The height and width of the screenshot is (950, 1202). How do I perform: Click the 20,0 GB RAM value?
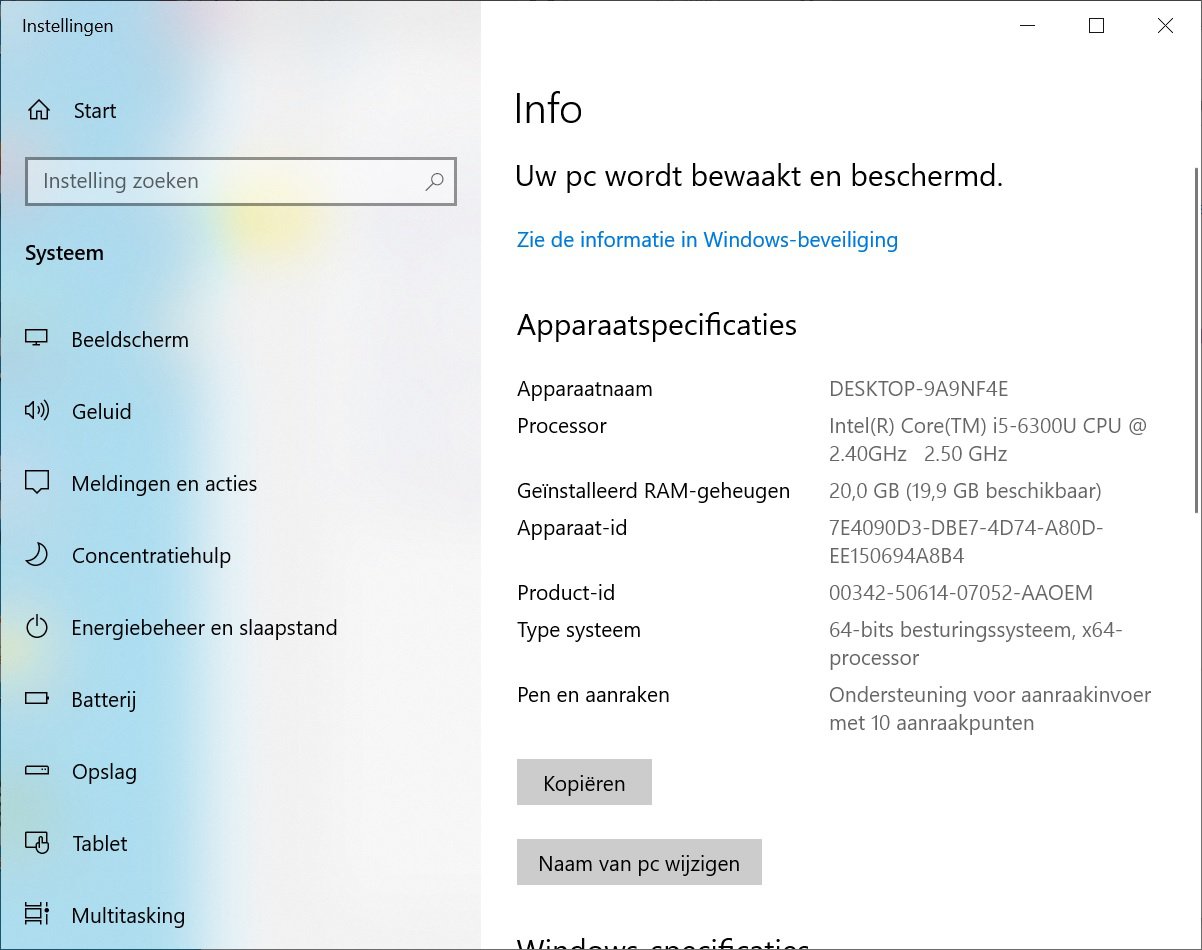pos(965,491)
